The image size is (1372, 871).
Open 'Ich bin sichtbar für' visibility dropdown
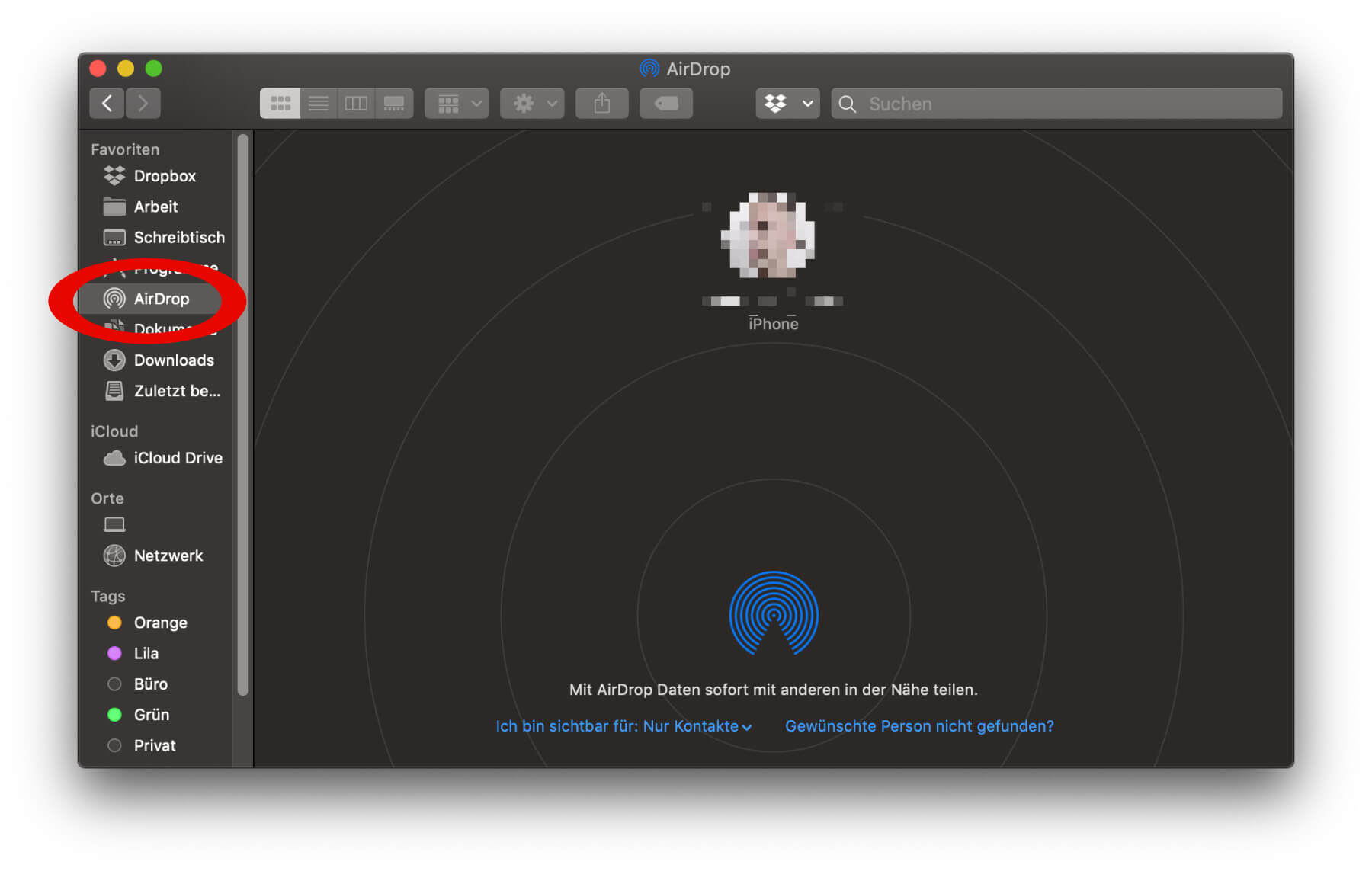(623, 726)
